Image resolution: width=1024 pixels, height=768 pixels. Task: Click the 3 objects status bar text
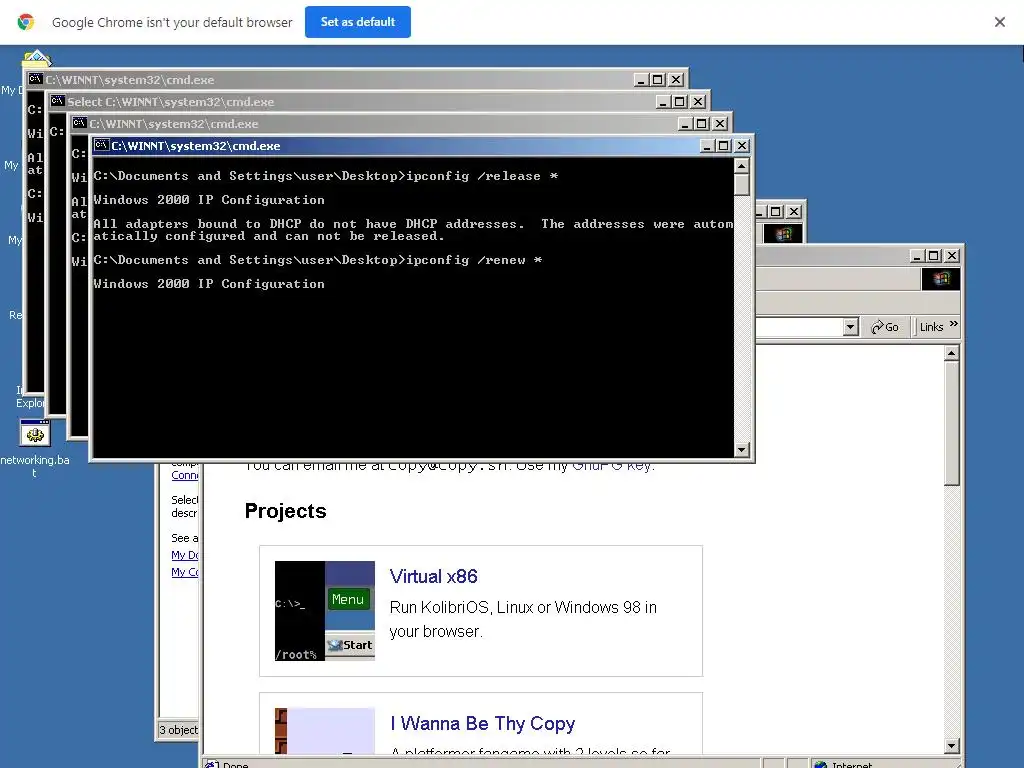click(178, 729)
